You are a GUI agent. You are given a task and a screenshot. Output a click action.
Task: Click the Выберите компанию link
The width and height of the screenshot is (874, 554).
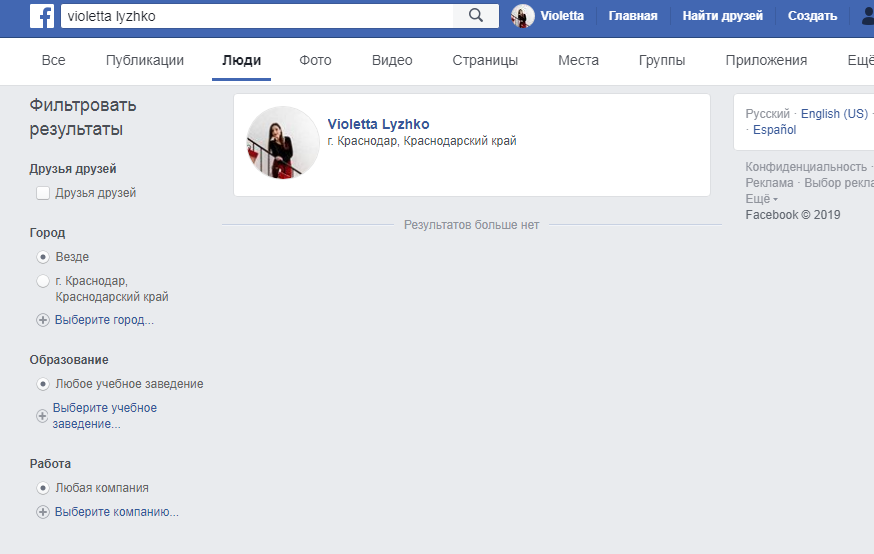click(116, 512)
